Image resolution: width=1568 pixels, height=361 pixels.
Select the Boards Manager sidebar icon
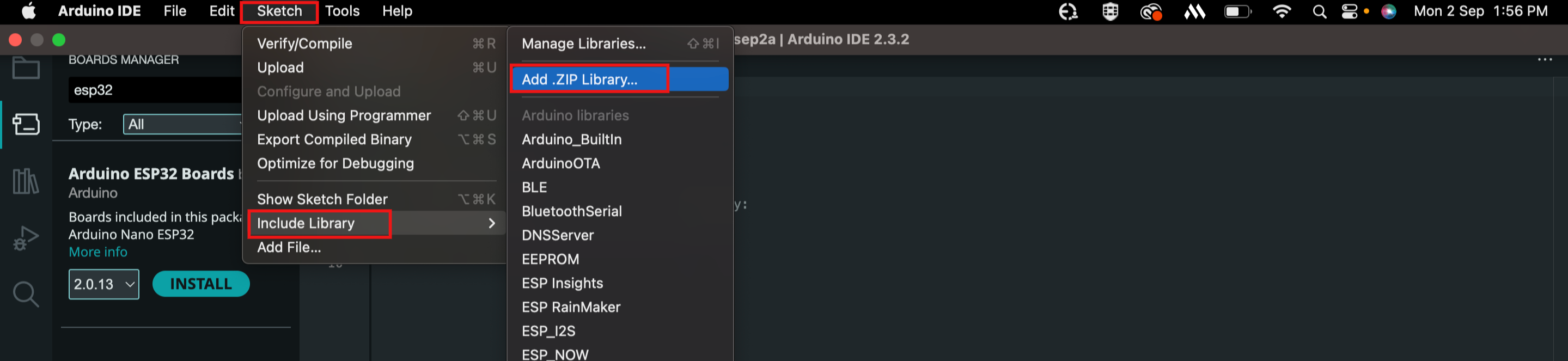pos(26,124)
